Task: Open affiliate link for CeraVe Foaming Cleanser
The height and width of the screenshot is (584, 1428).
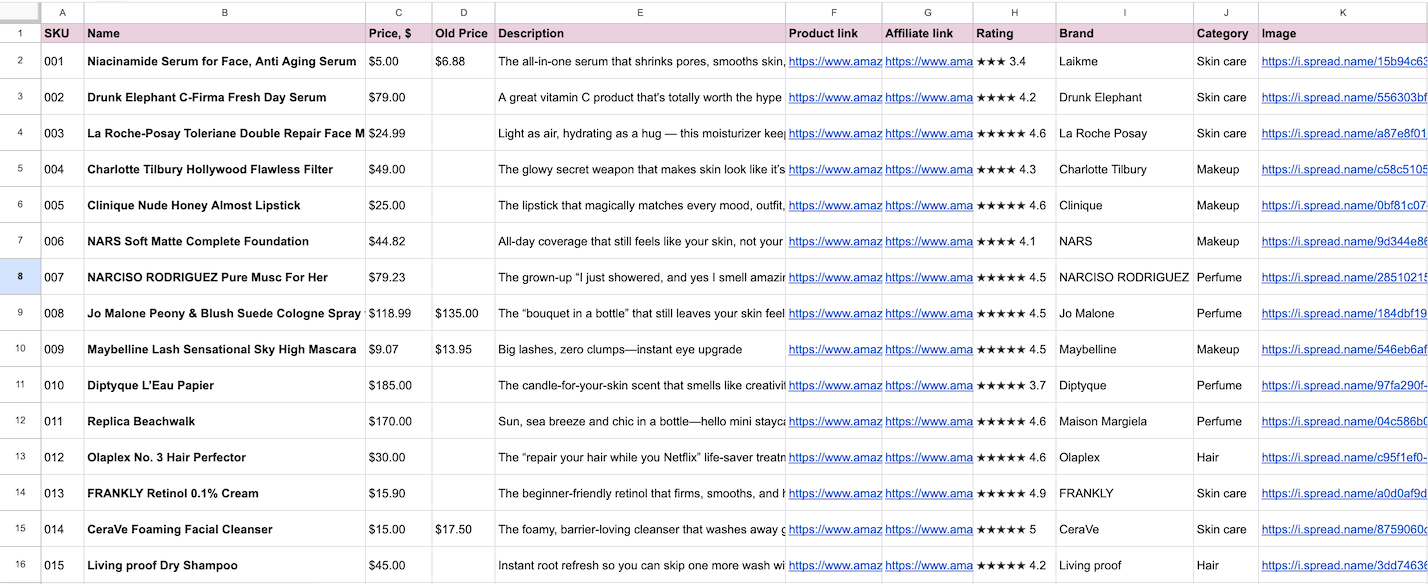Action: point(929,529)
